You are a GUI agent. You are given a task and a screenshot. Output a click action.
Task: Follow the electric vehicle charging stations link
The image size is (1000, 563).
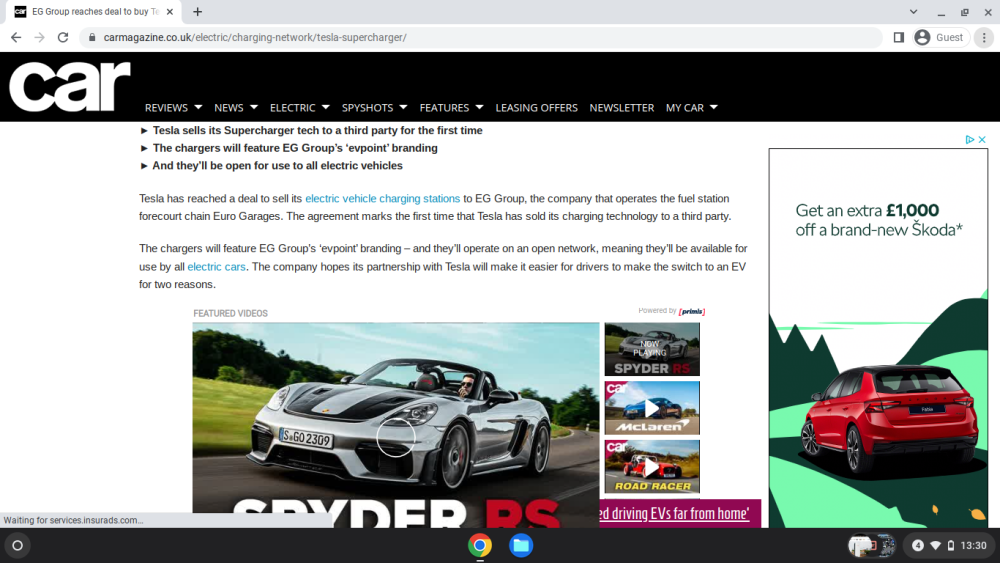click(383, 199)
